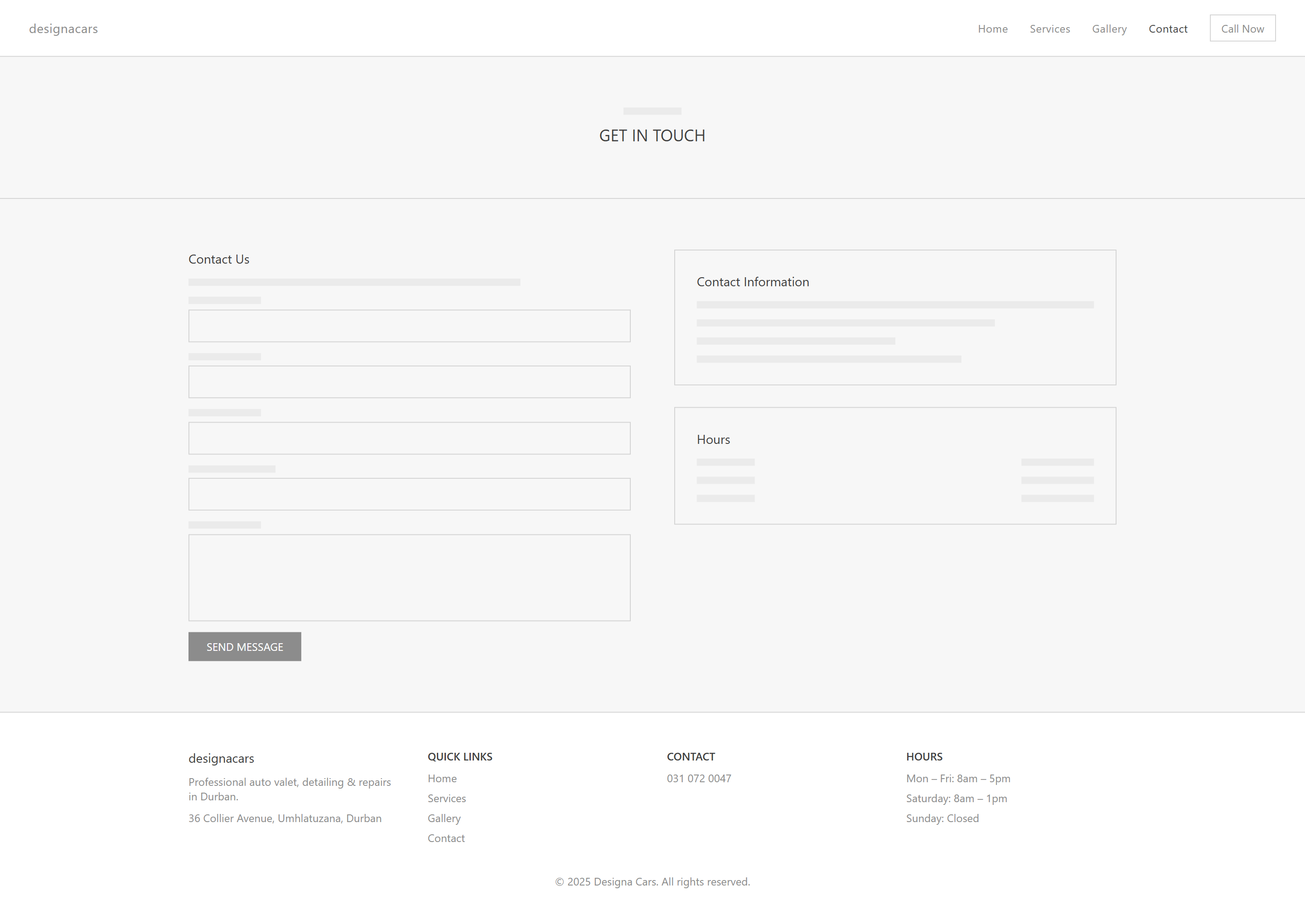
Task: Open the Home navigation link
Action: coord(992,29)
